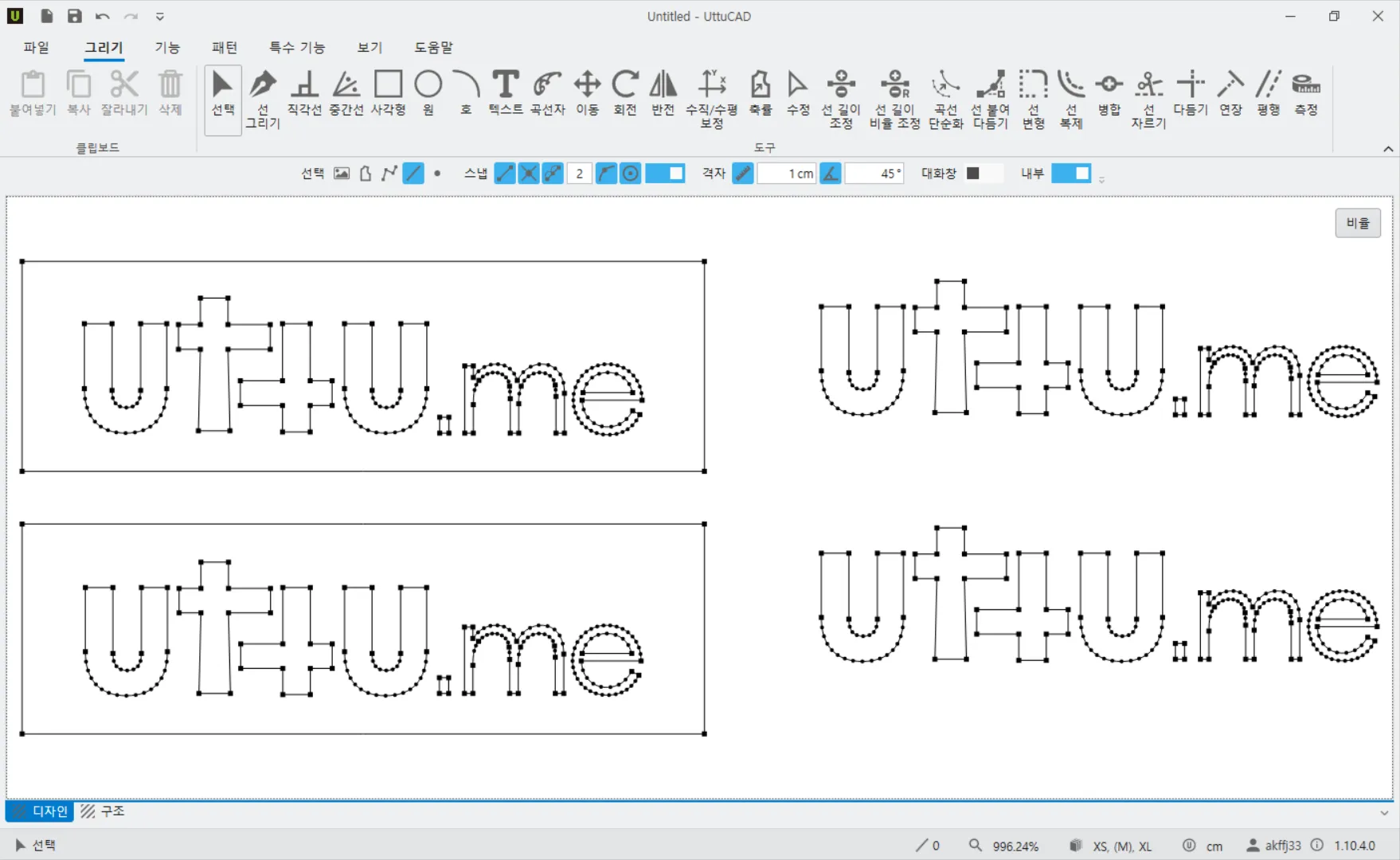Select the 선 복제 duplicate line tool
The height and width of the screenshot is (860, 1400).
click(1071, 100)
